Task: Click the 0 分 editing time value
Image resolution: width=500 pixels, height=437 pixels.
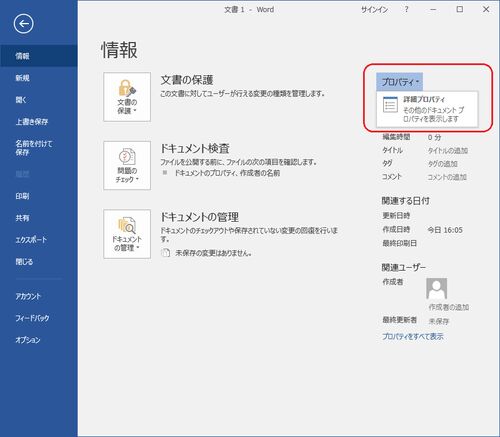Action: (434, 137)
